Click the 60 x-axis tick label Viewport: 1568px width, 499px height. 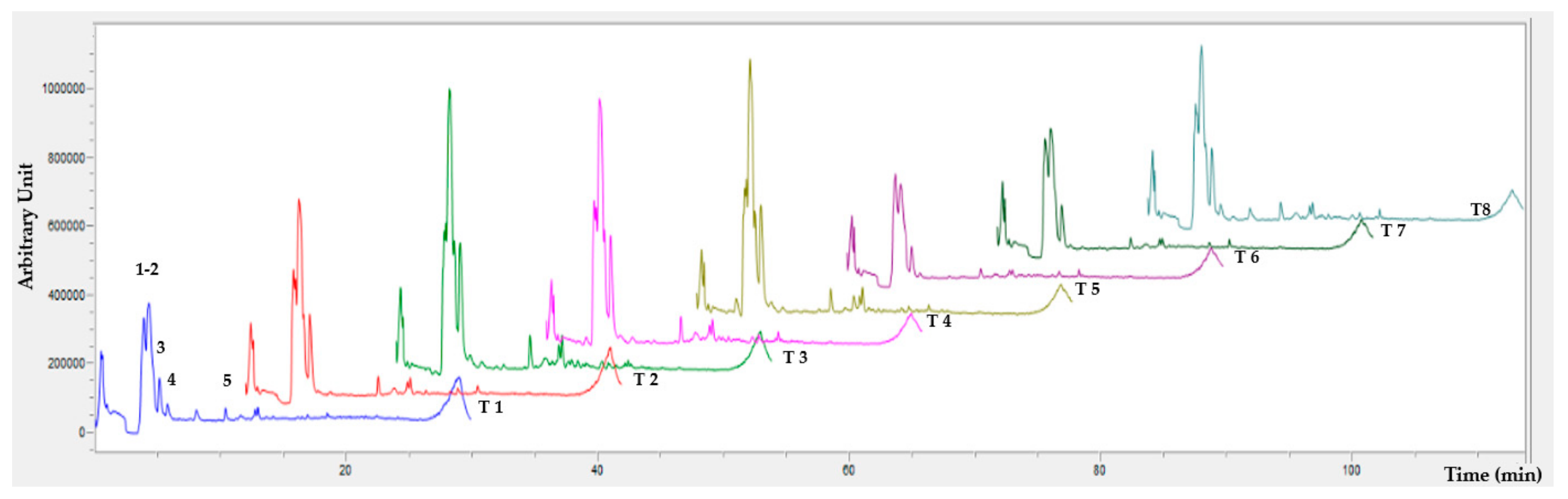point(848,470)
